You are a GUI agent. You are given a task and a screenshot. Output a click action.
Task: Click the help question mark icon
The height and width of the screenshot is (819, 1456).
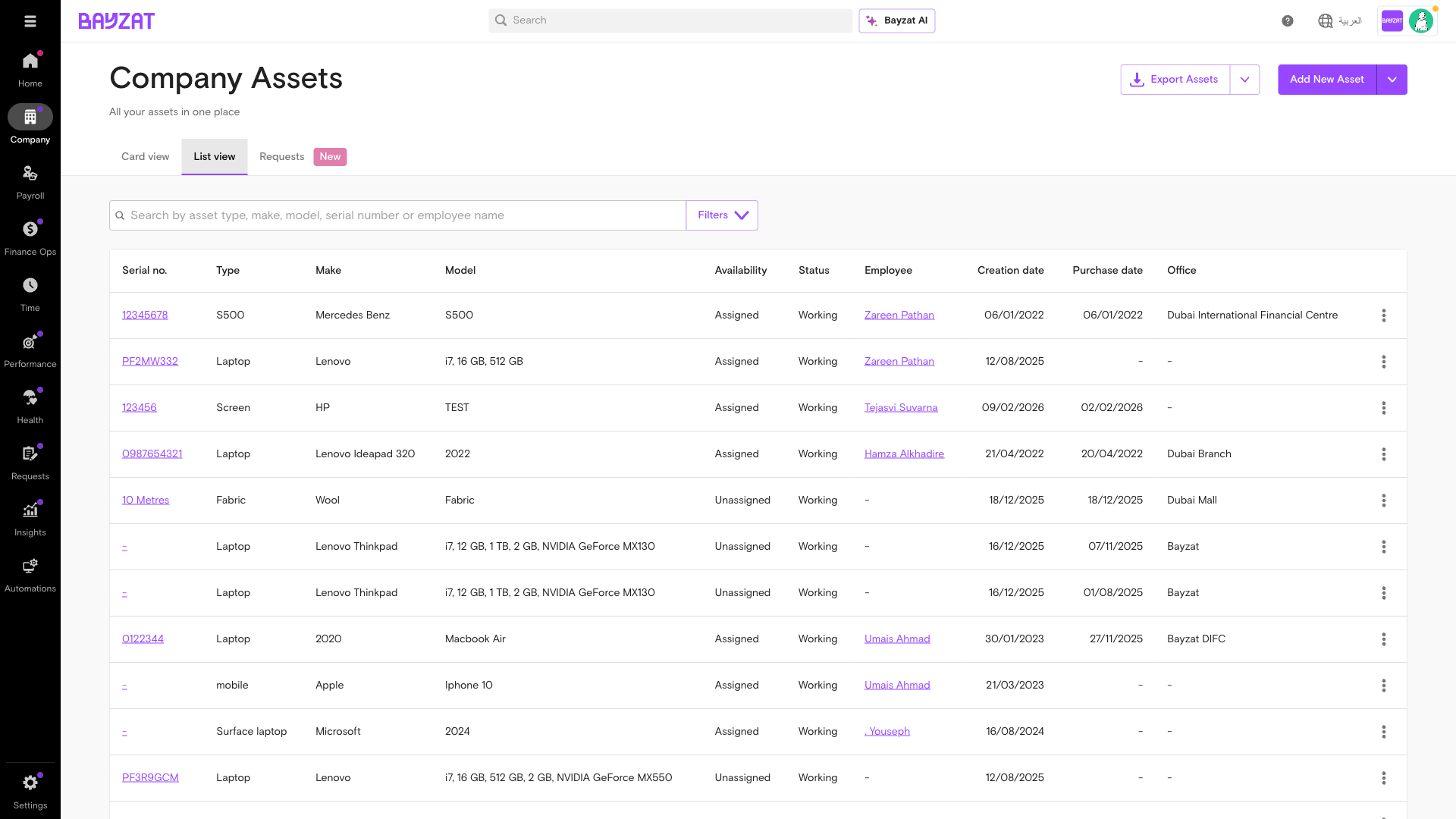pos(1288,21)
